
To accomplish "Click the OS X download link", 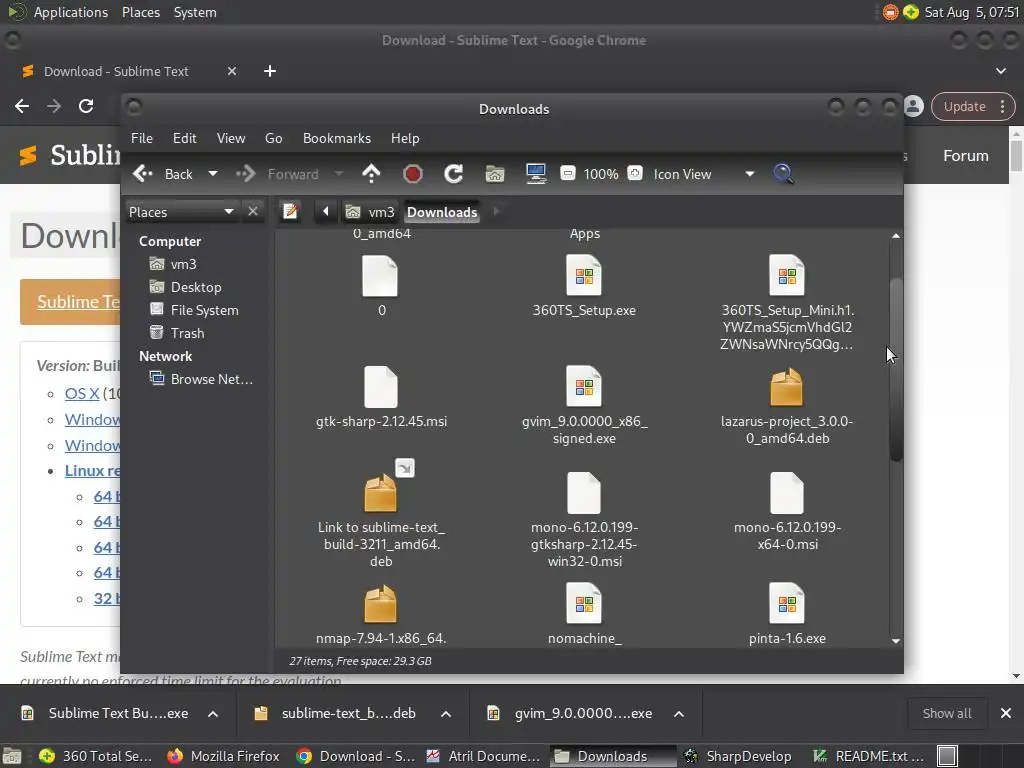I will 82,394.
